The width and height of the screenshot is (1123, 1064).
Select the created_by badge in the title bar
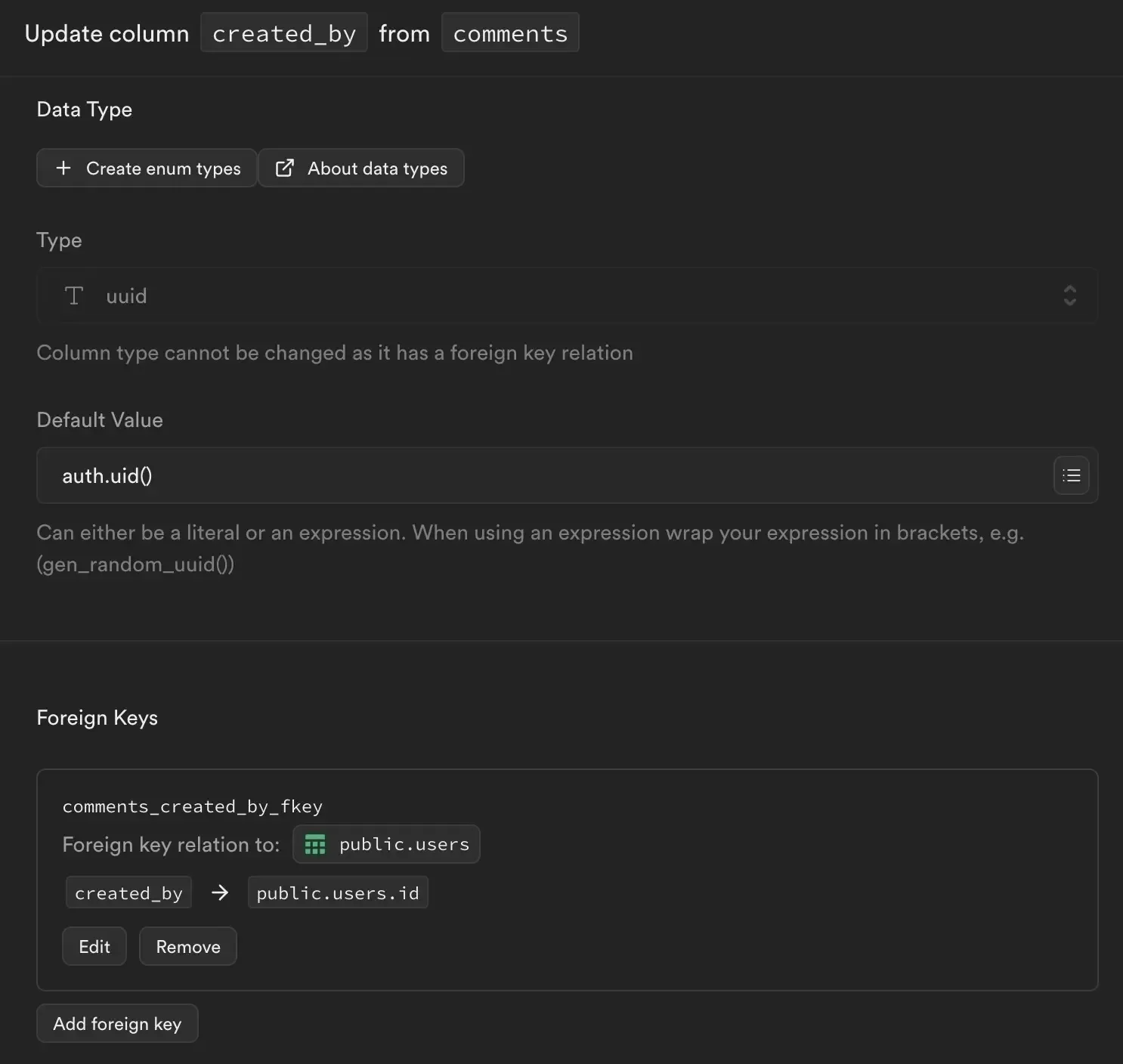284,32
